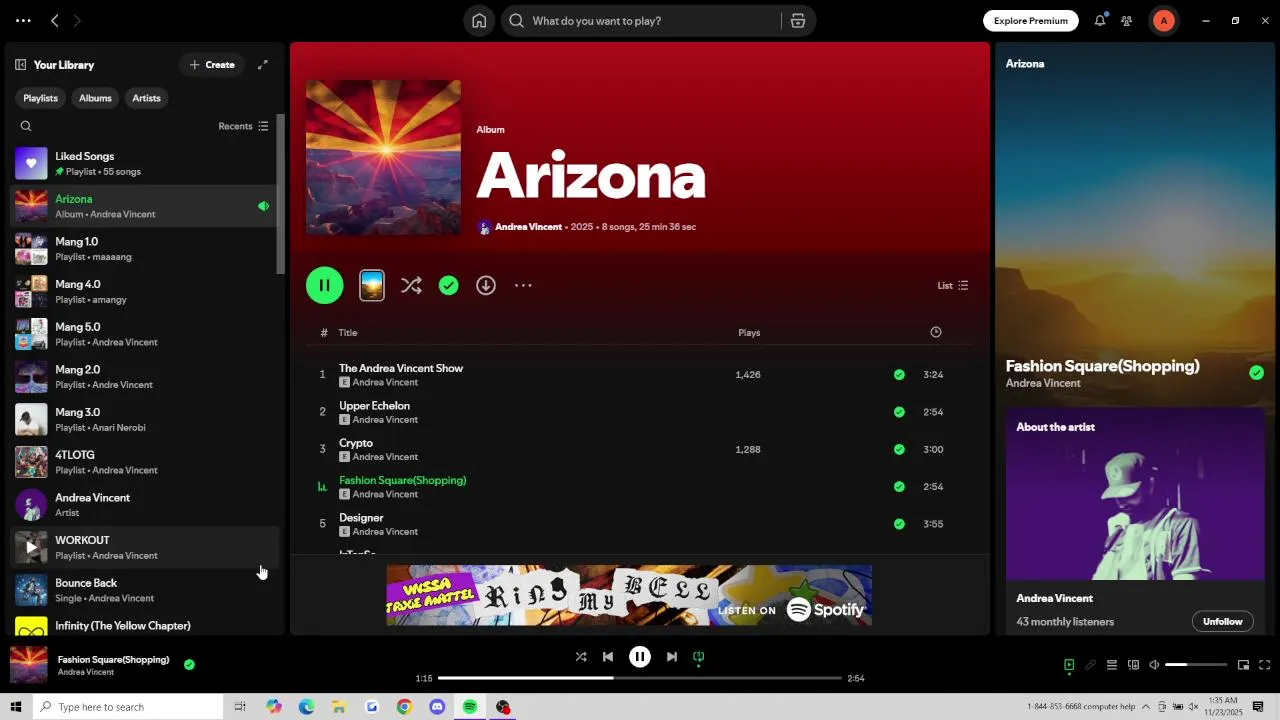
Task: Click the Ring My Bell Spotify ad banner
Action: tap(629, 595)
